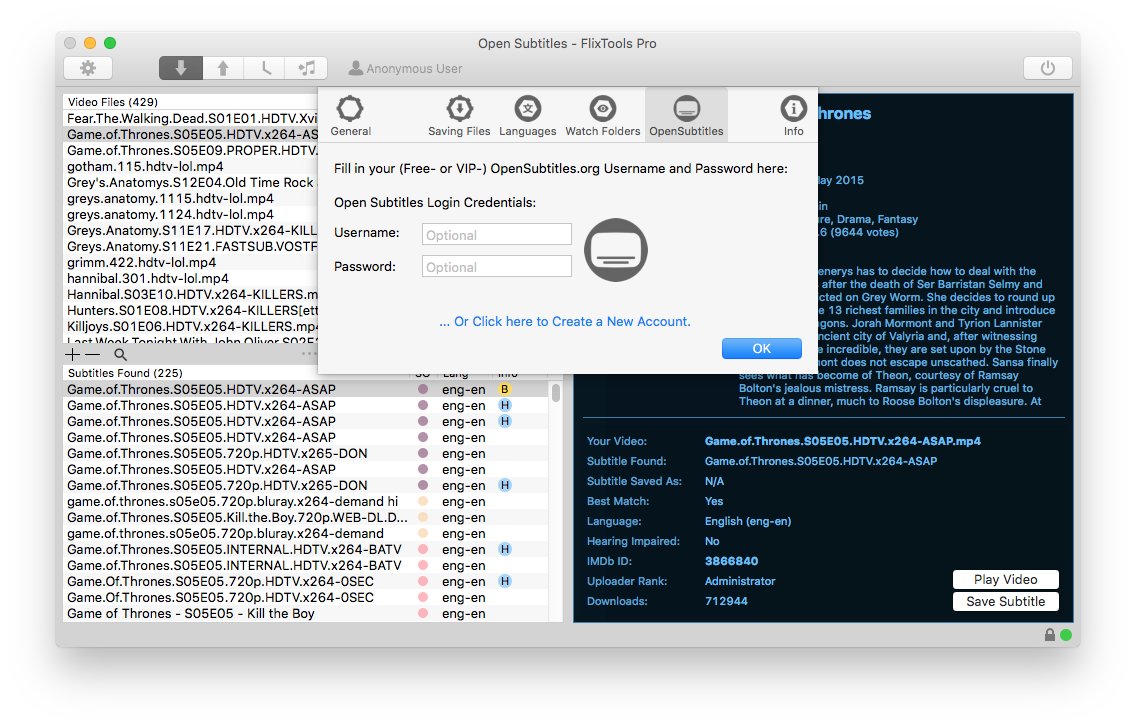Click the Subtitles Found (225) header

[x=125, y=373]
